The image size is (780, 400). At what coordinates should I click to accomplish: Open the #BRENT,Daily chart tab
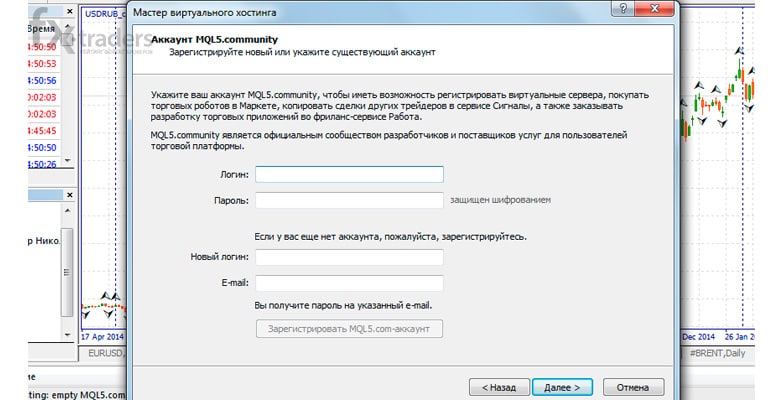click(x=717, y=354)
